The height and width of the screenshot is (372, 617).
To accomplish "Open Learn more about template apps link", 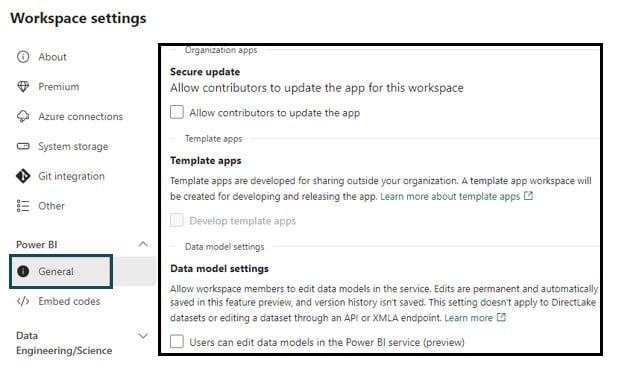I will (x=450, y=196).
